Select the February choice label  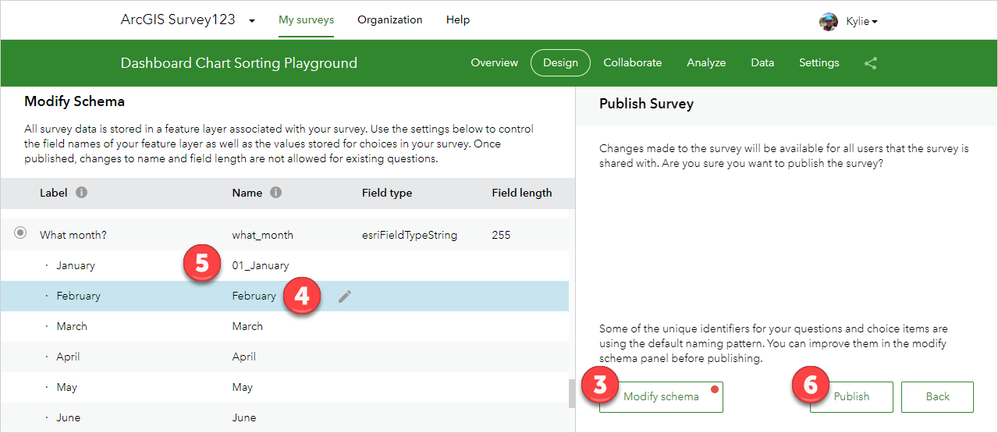[78, 296]
